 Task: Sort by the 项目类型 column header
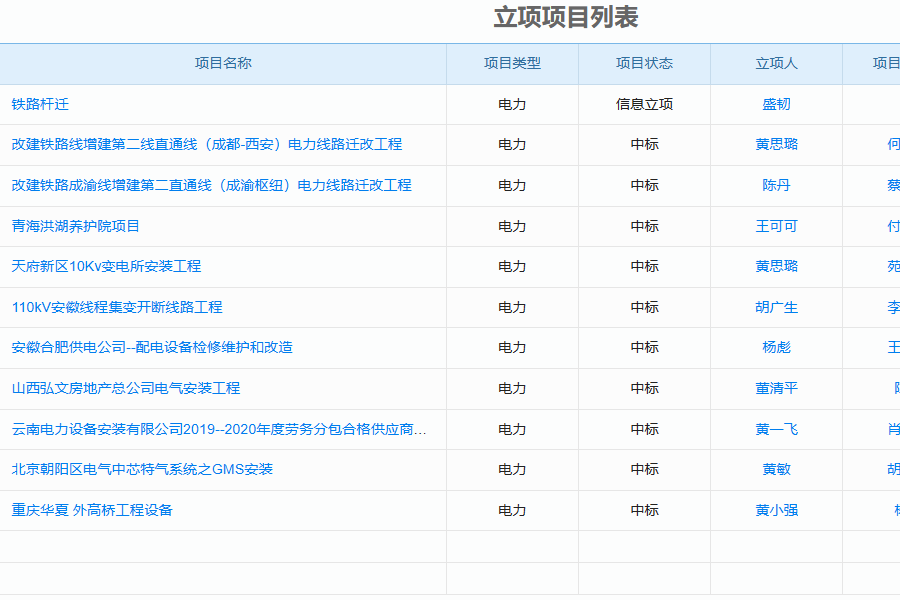(512, 63)
